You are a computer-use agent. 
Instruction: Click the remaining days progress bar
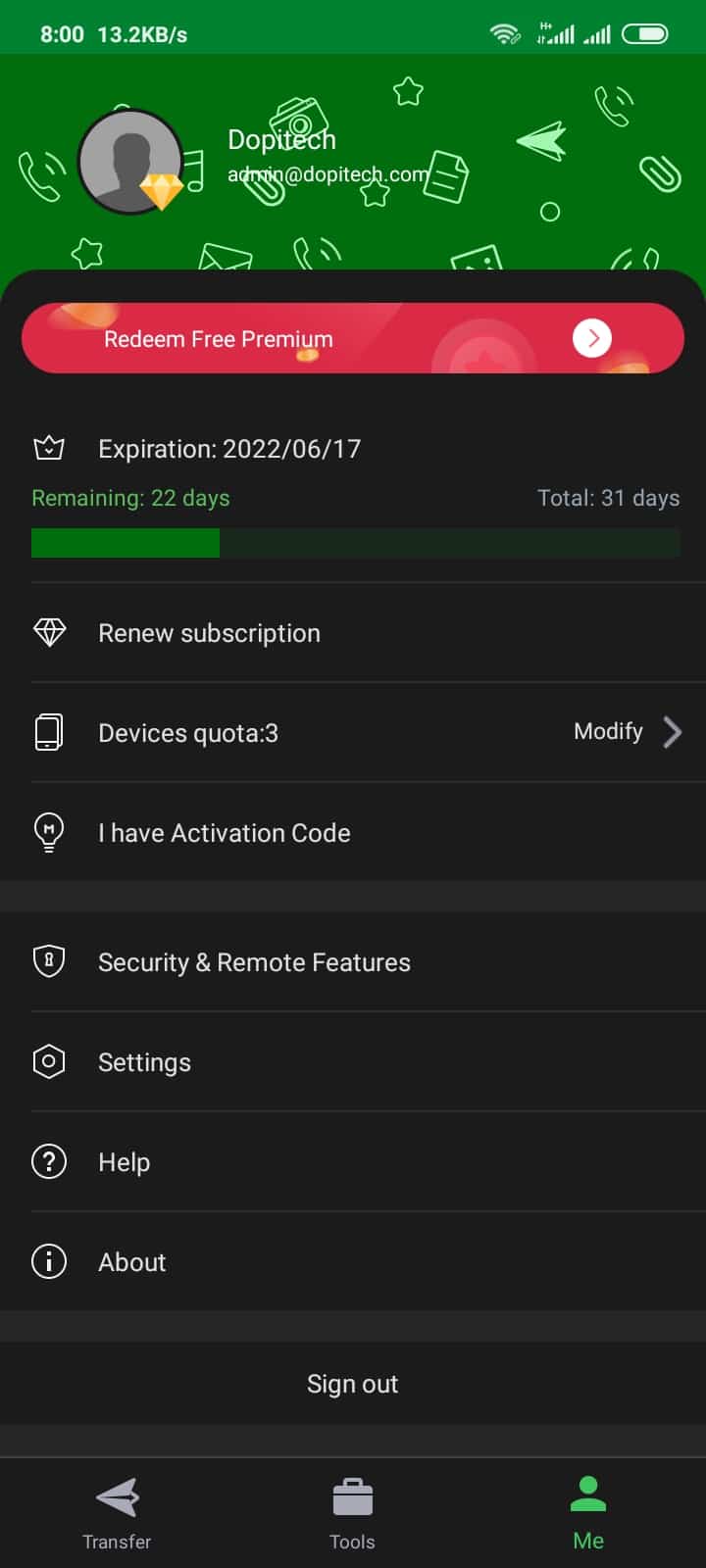[x=355, y=543]
